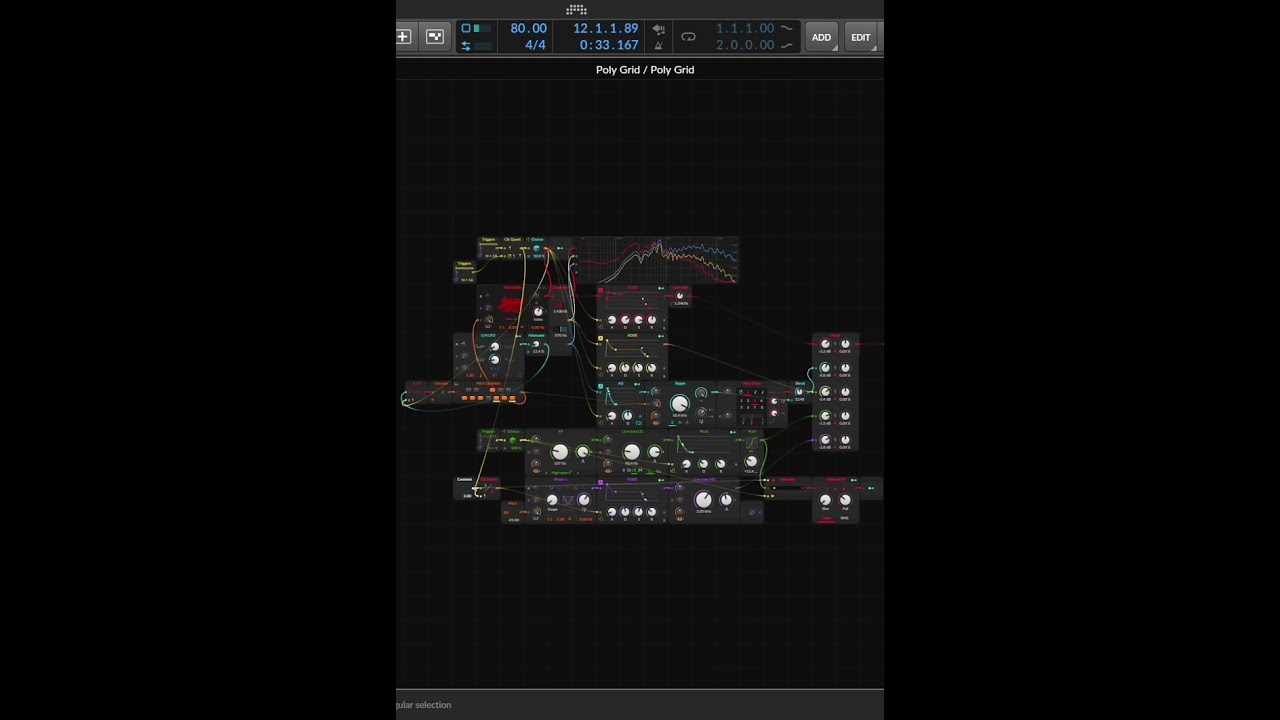Click the Mixer bottom-row purple level knob

pos(825,440)
